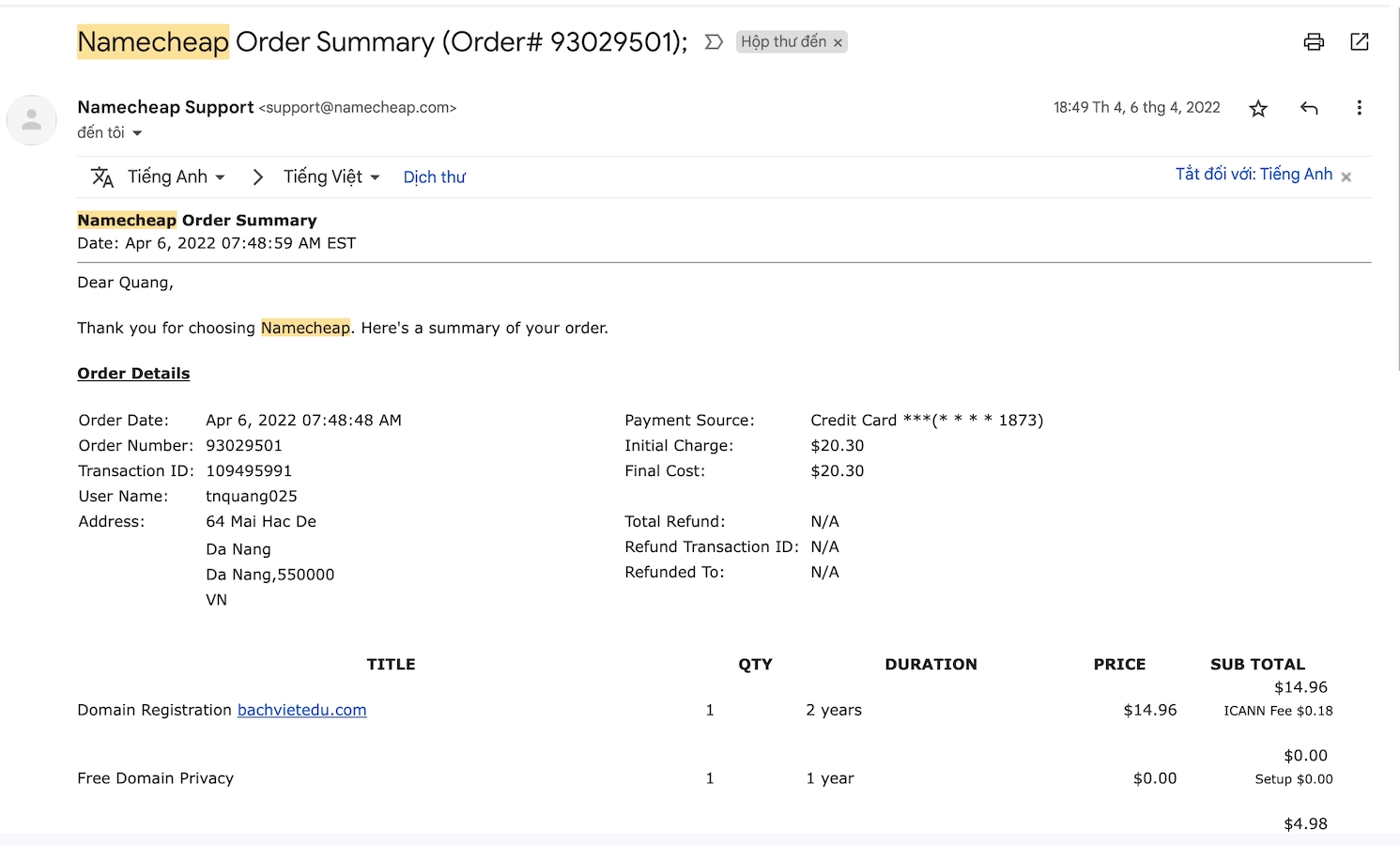Open the three-dot more options menu
This screenshot has width=1400, height=845.
click(1359, 108)
